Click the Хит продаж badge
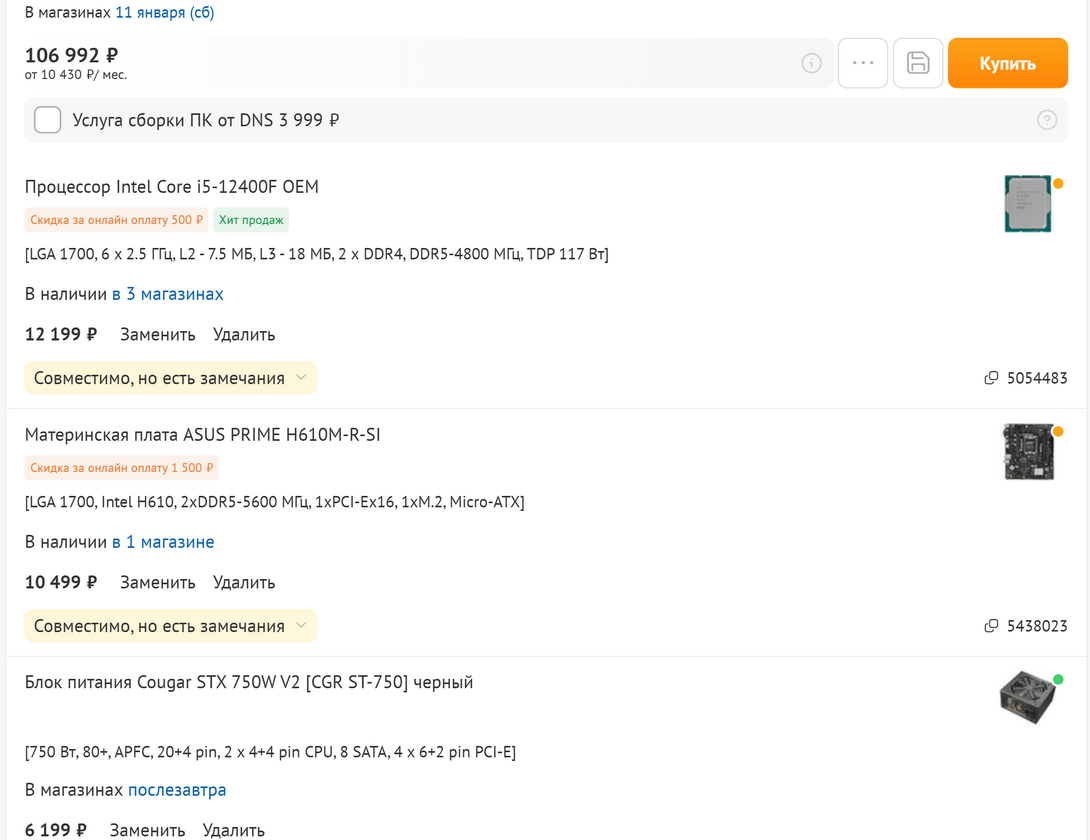Viewport: 1090px width, 840px height. click(251, 220)
